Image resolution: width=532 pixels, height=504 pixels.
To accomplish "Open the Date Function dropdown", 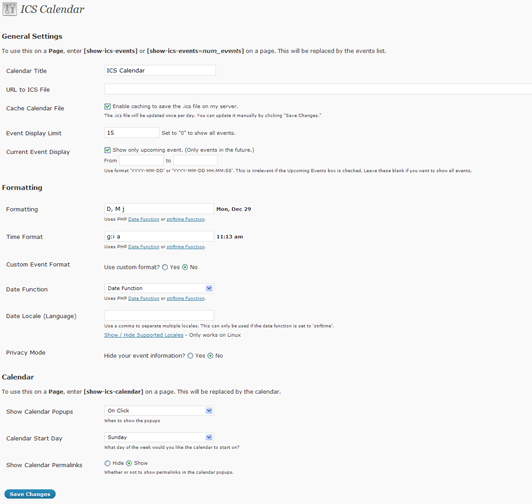I will (x=159, y=288).
